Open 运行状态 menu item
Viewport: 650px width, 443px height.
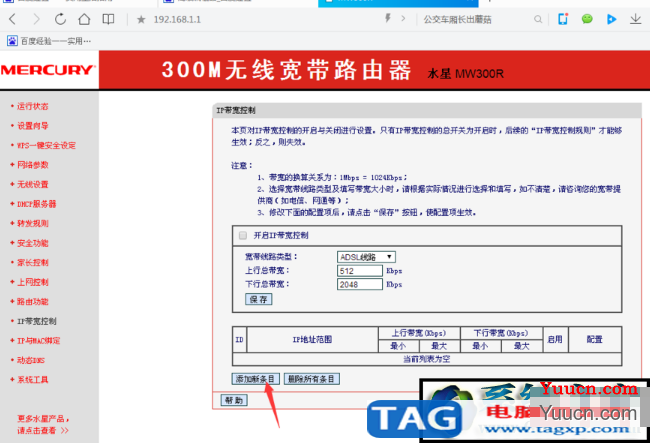[x=32, y=106]
